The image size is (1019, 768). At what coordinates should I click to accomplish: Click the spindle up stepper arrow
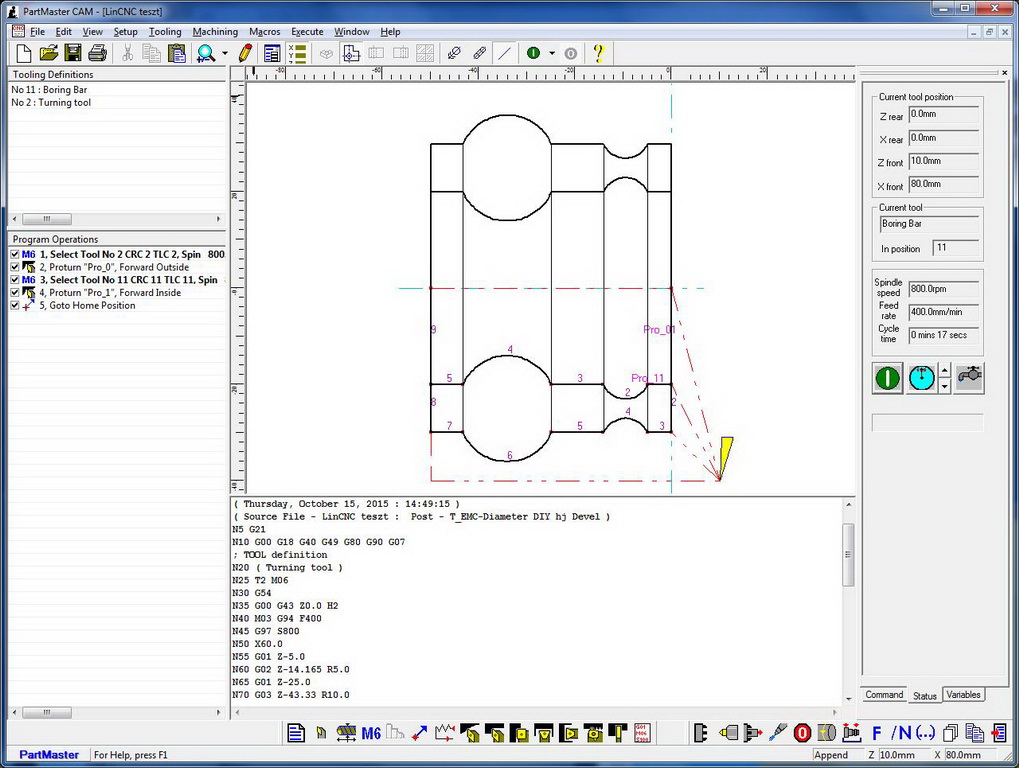point(946,371)
